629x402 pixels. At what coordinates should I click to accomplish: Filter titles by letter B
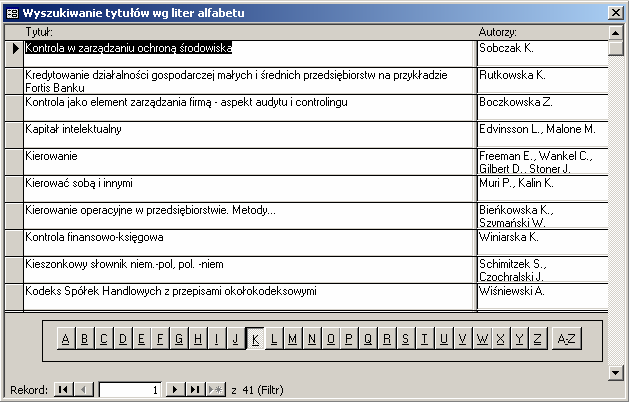pos(84,339)
